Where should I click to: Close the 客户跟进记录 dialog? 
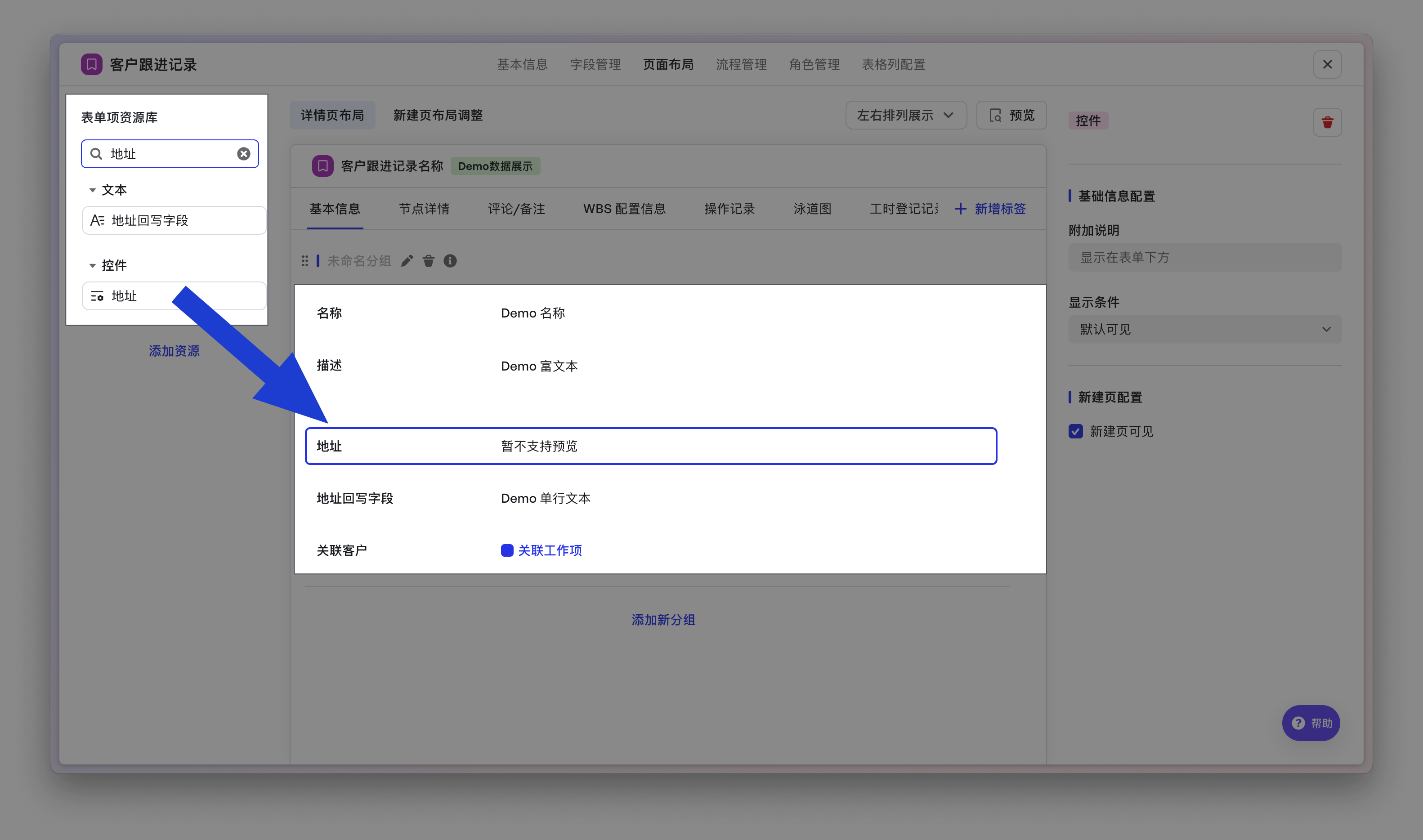pyautogui.click(x=1327, y=64)
